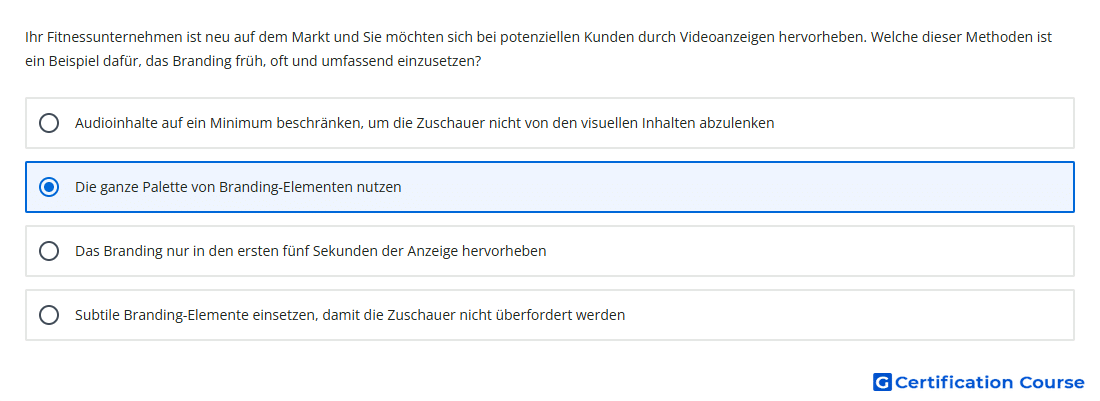This screenshot has width=1100, height=401.
Task: Click the Subtile Branding-Elemente einsetzen answer text
Action: pos(350,315)
